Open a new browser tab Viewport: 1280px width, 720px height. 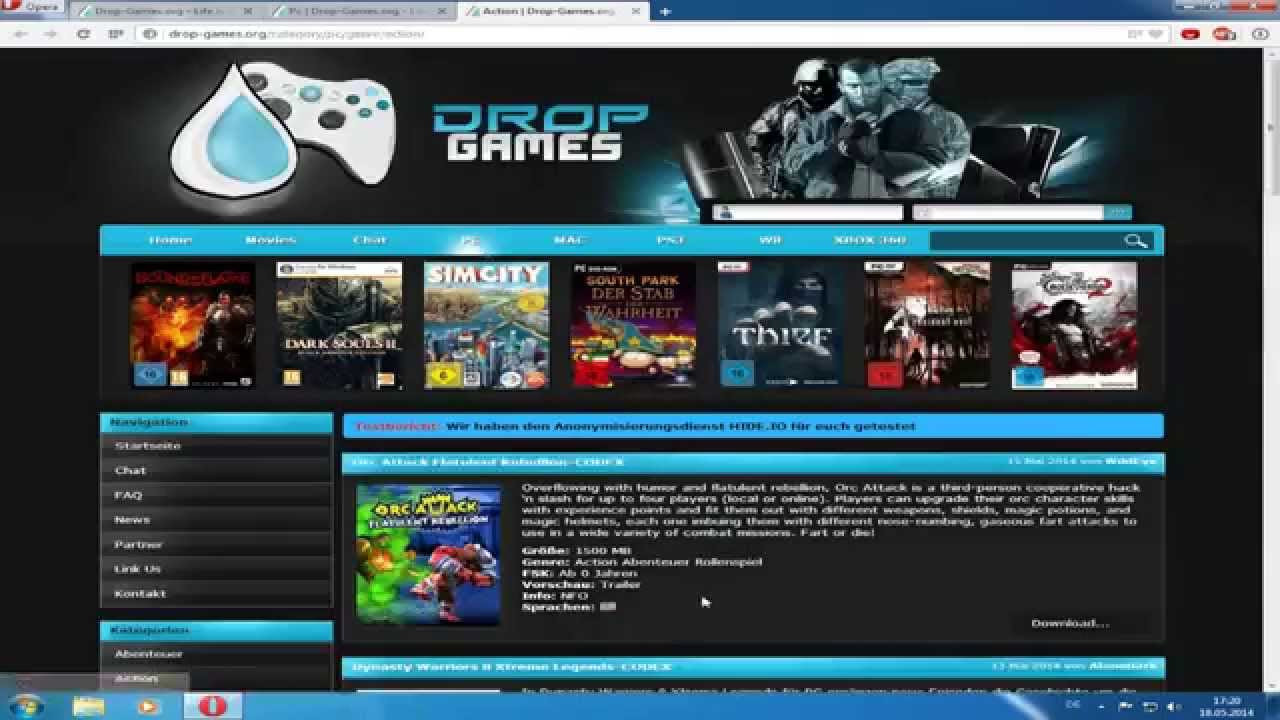pos(665,11)
